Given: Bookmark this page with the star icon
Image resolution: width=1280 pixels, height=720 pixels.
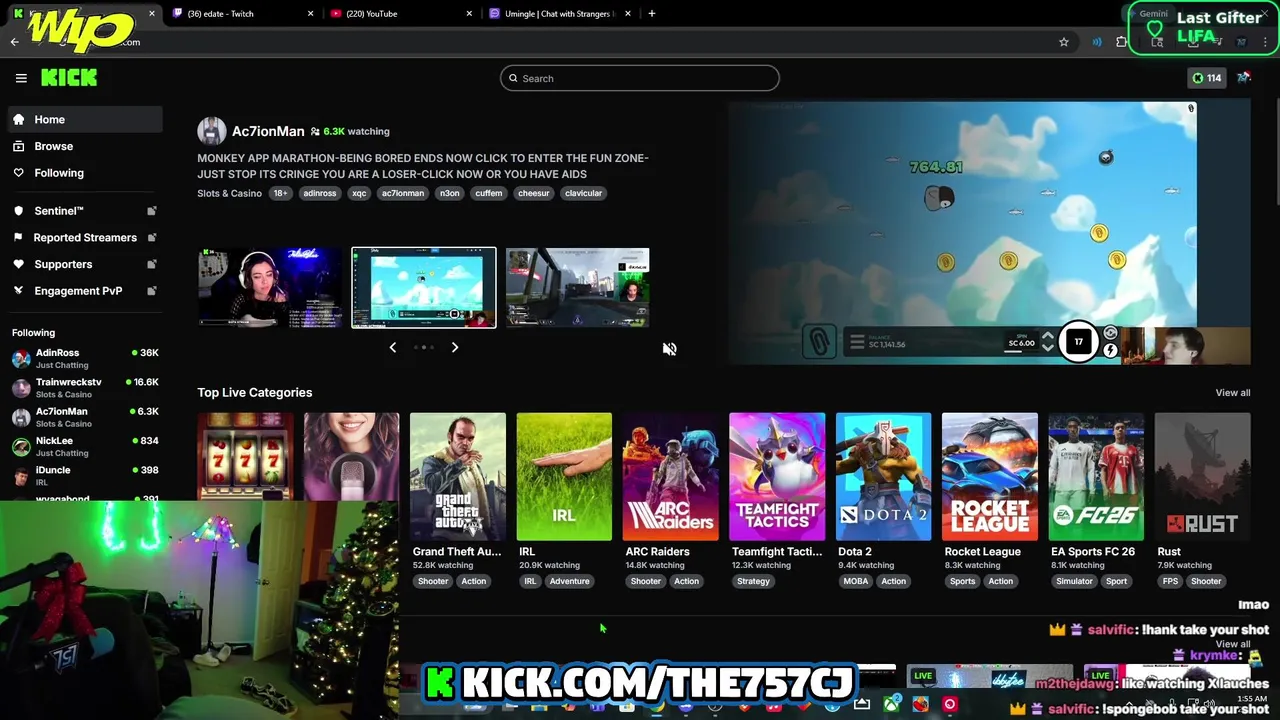Looking at the screenshot, I should 1064,42.
